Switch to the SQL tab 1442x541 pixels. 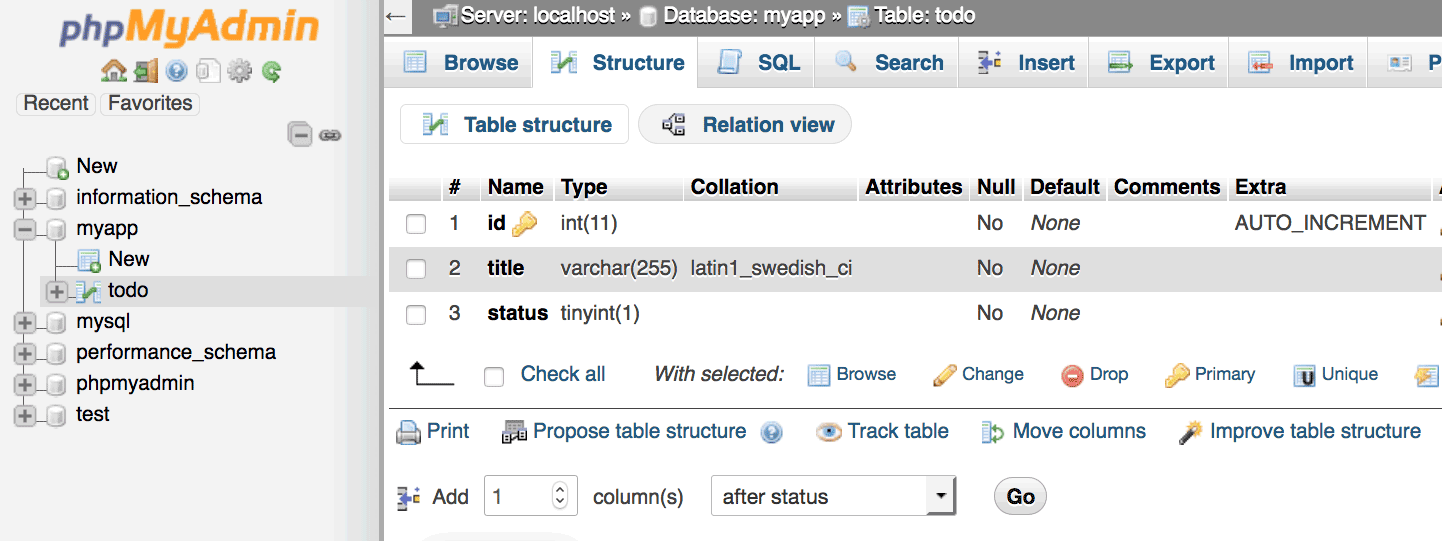point(760,63)
